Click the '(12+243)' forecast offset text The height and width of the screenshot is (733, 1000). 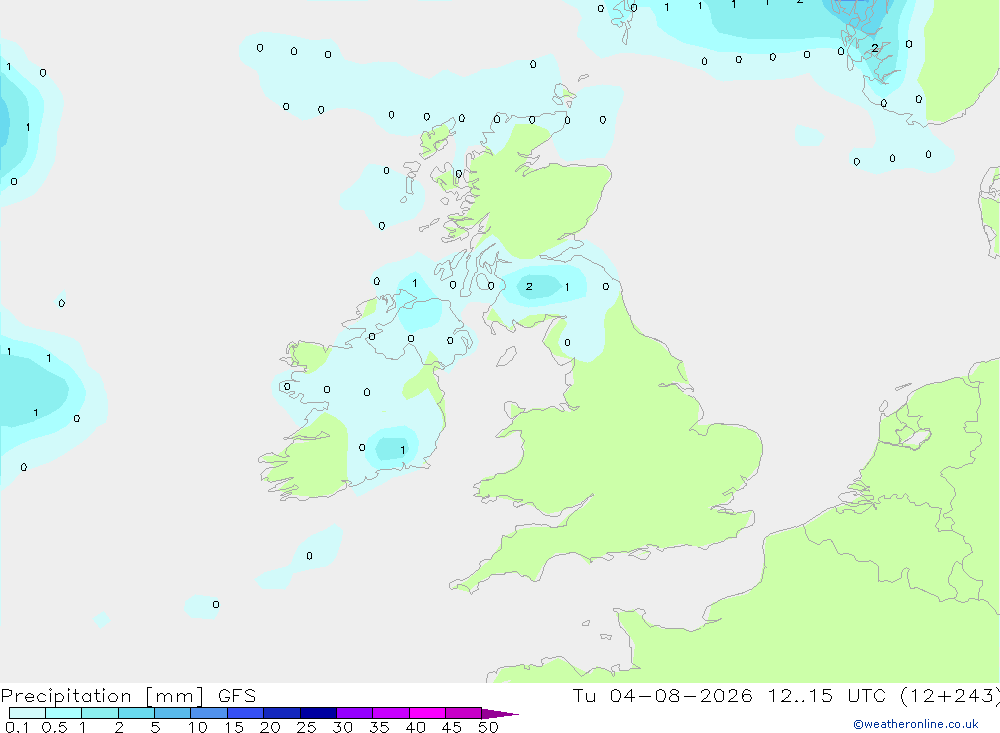click(x=950, y=696)
